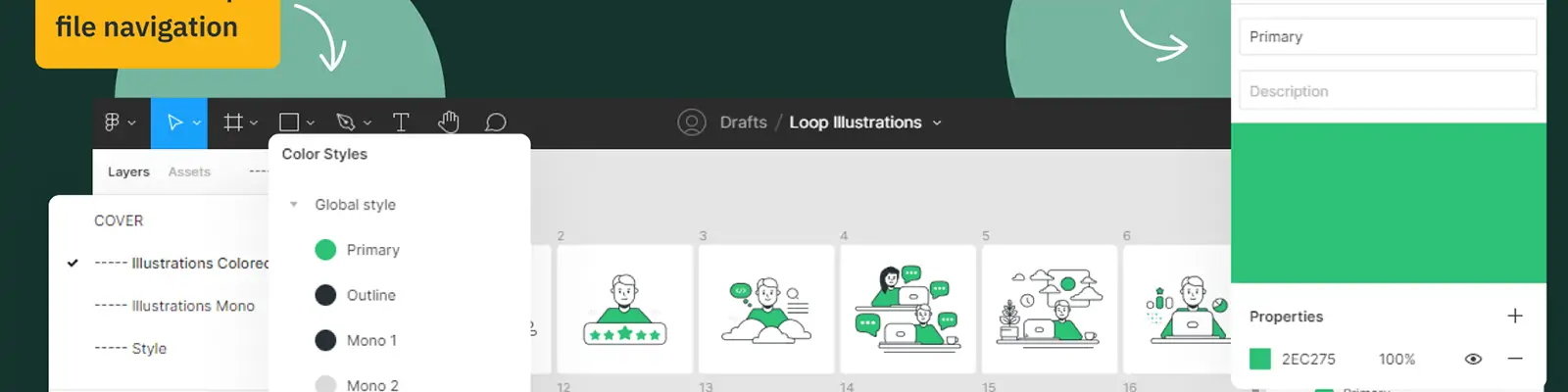The height and width of the screenshot is (392, 1568).
Task: Open the Loop Illustrations file dropdown
Action: tap(937, 123)
